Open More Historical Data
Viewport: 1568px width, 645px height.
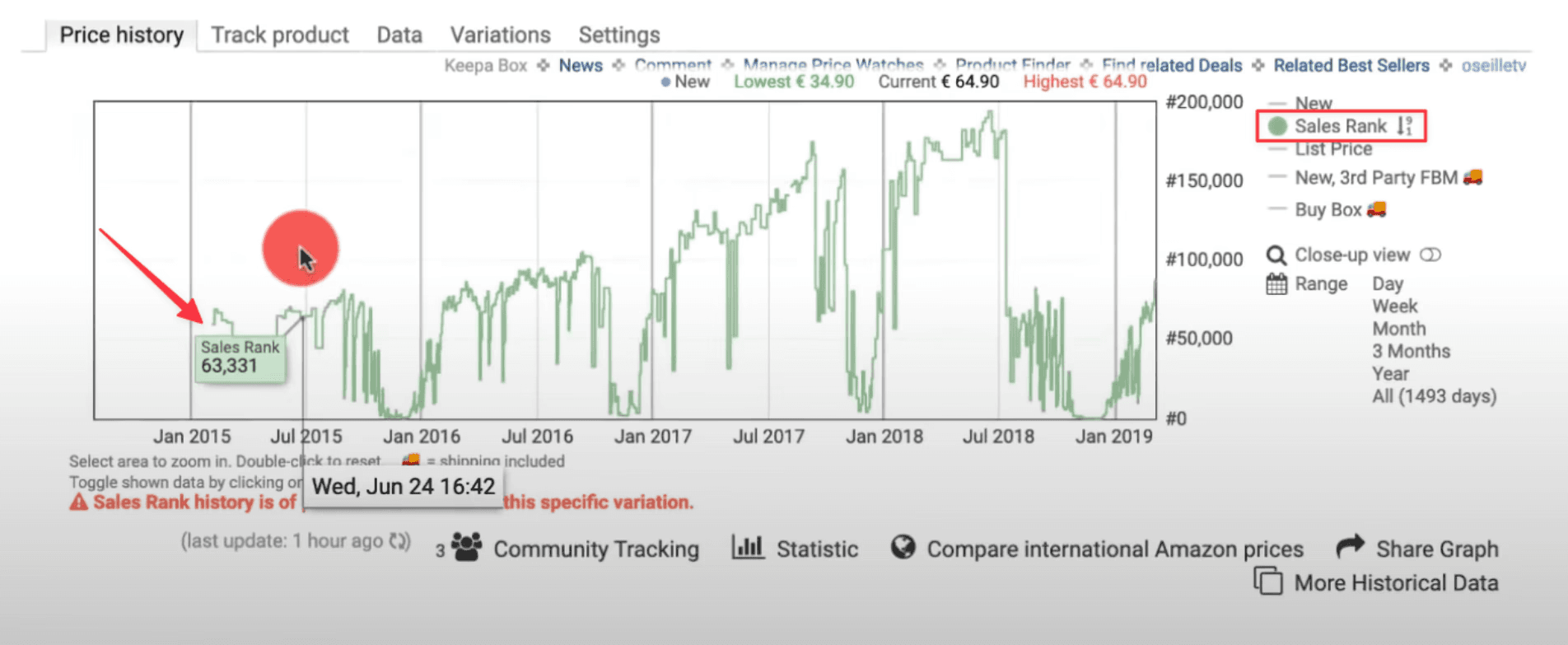(1396, 583)
